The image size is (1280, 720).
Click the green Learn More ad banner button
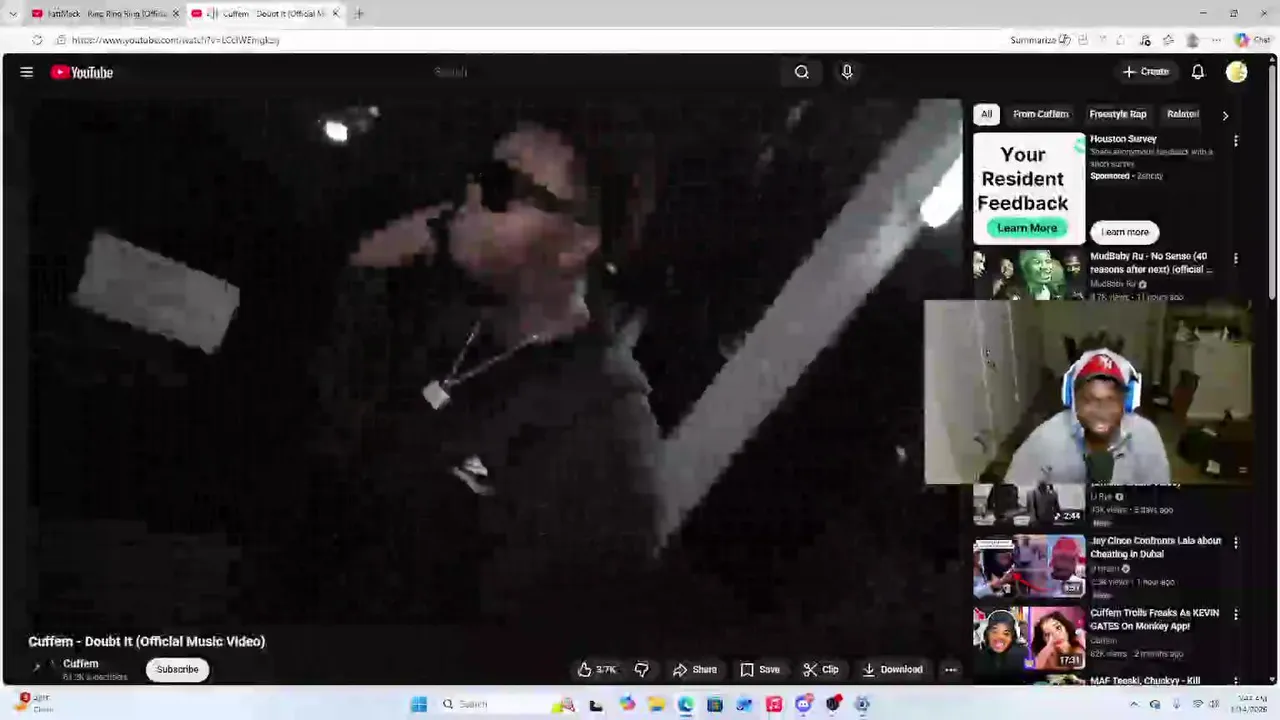(1027, 228)
